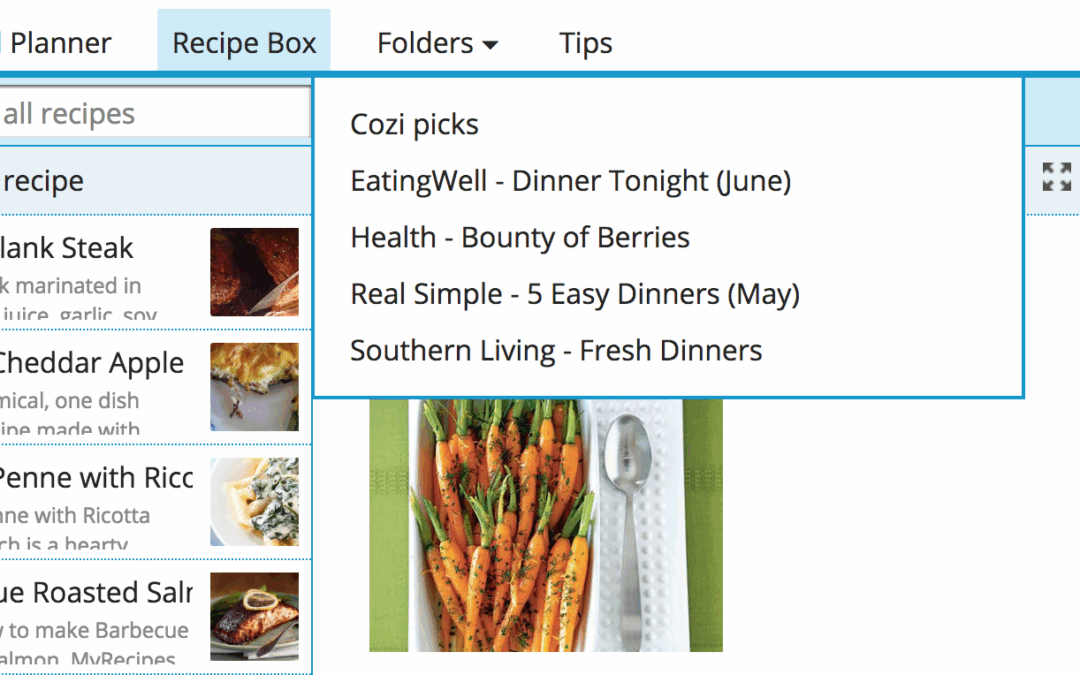The image size is (1080, 675).
Task: Click the expand fullscreen arrows icon
Action: coord(1057,177)
